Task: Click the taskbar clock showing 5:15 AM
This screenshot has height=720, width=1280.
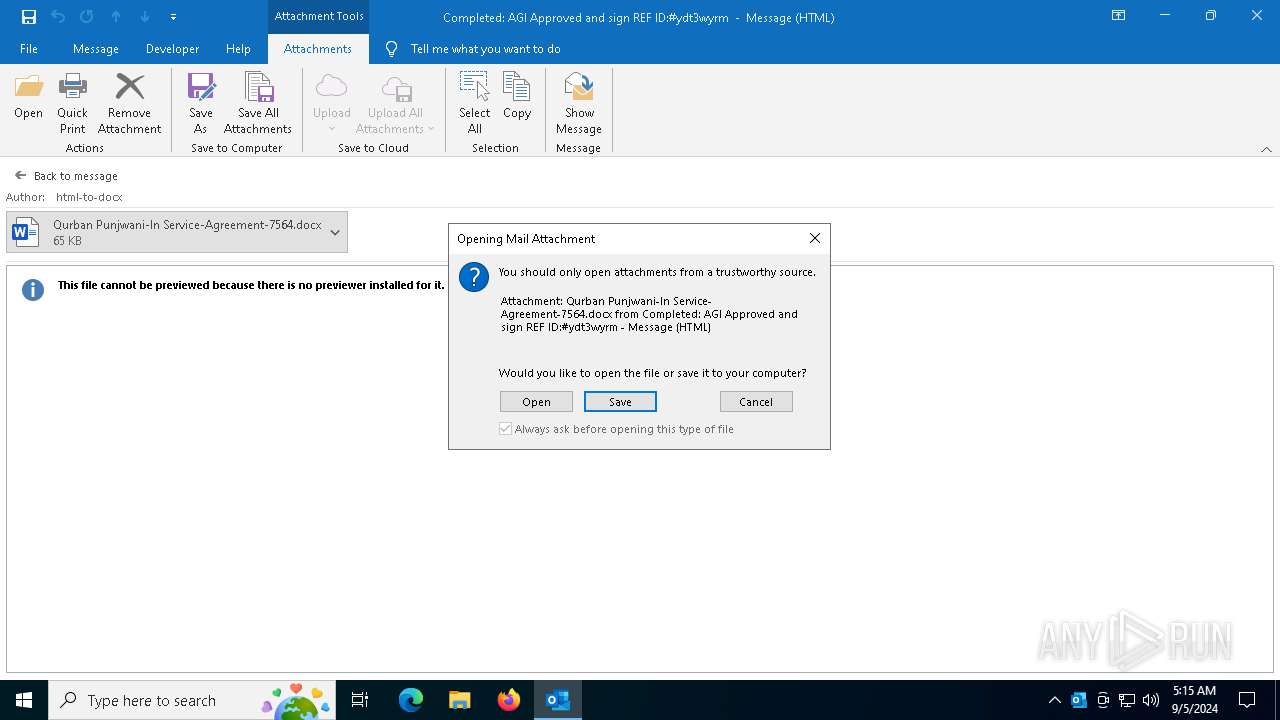Action: [x=1194, y=700]
